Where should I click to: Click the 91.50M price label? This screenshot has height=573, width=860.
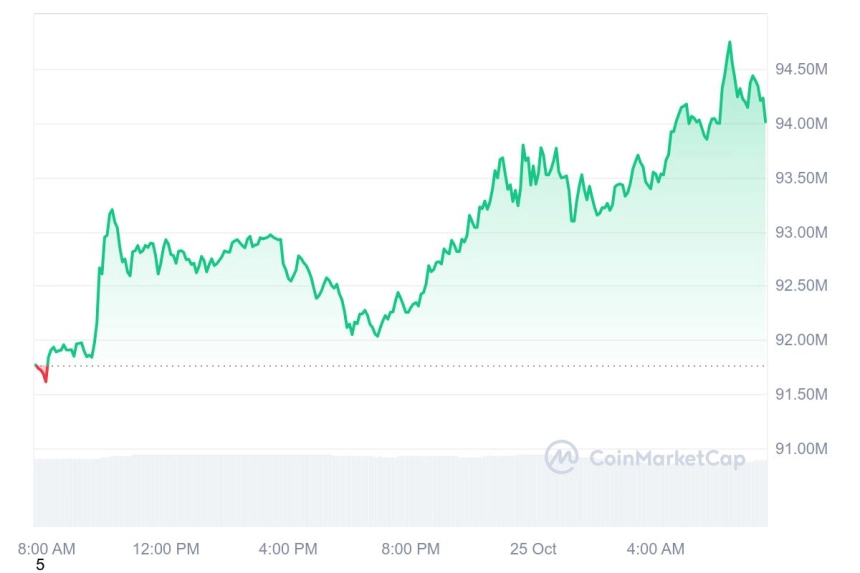[801, 394]
